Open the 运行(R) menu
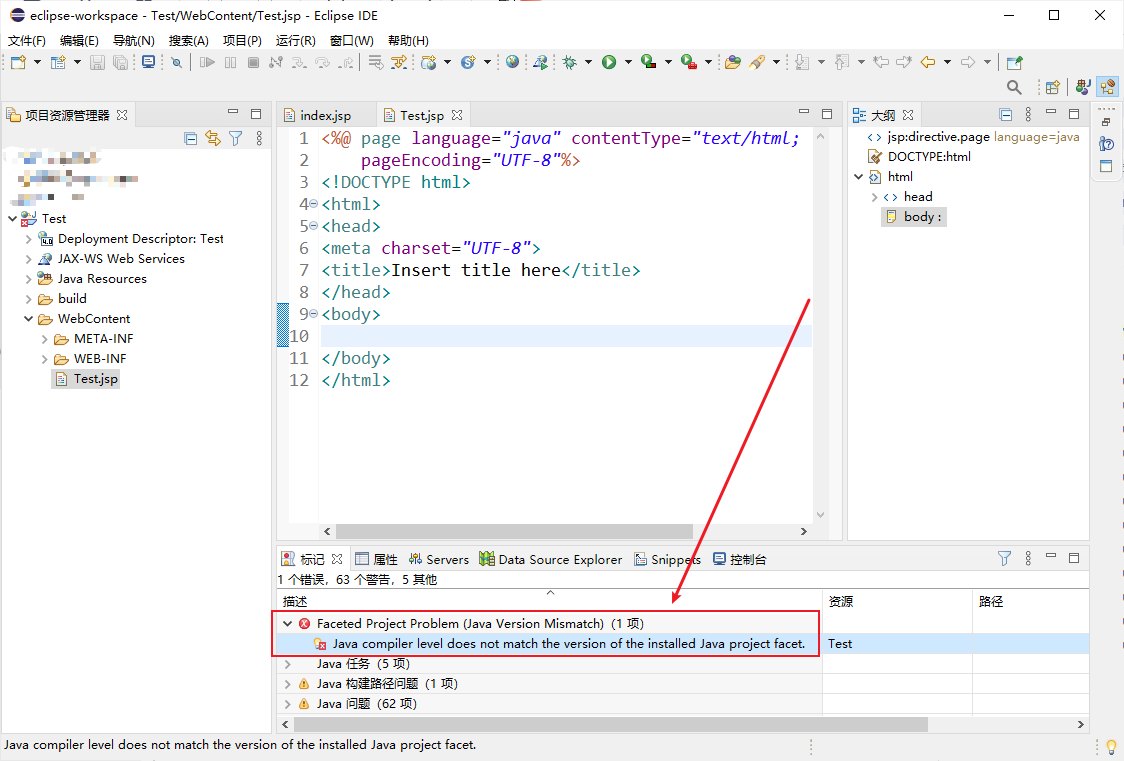This screenshot has width=1124, height=761. [x=295, y=40]
